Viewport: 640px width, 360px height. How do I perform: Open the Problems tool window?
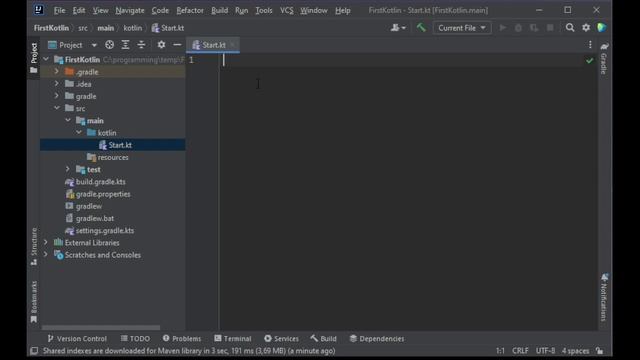tap(182, 338)
